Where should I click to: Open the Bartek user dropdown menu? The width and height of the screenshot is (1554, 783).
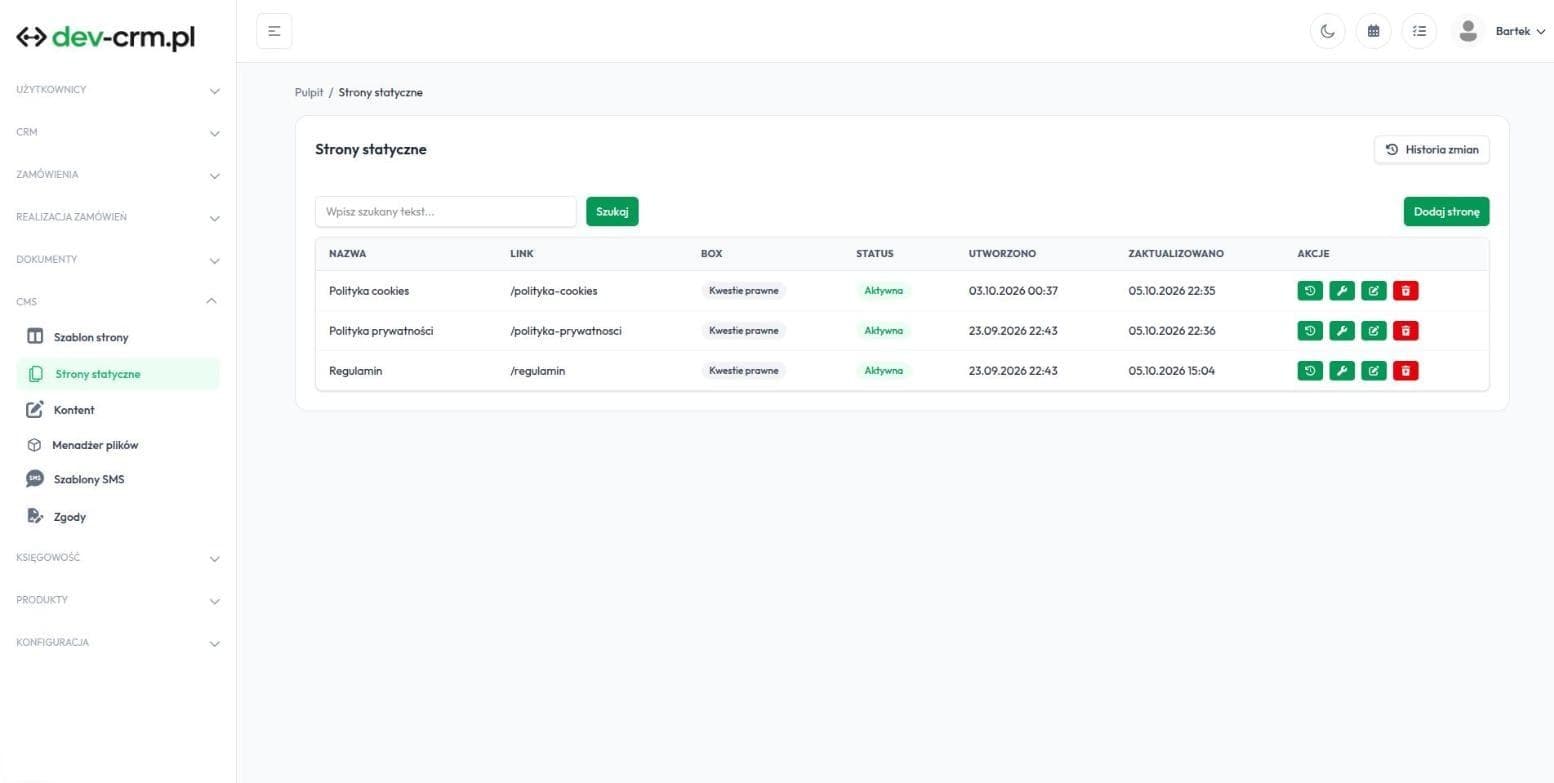click(1500, 31)
